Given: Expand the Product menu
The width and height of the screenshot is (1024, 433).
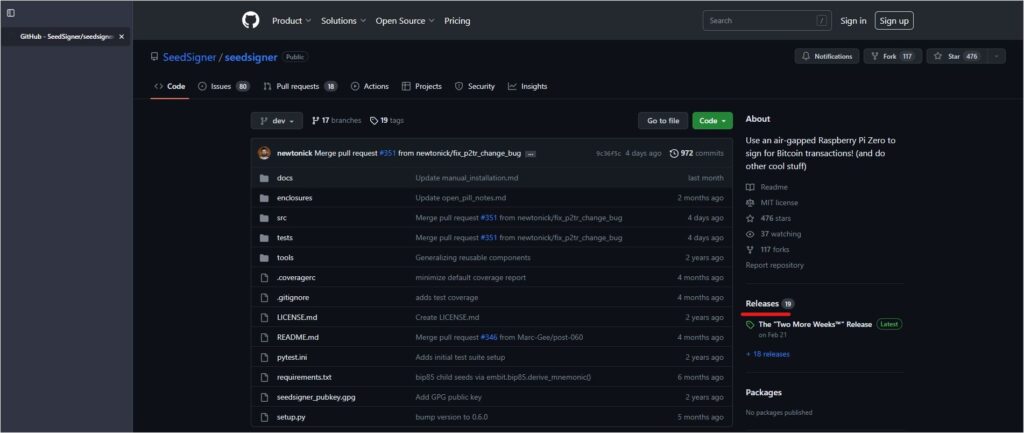Looking at the screenshot, I should [291, 21].
